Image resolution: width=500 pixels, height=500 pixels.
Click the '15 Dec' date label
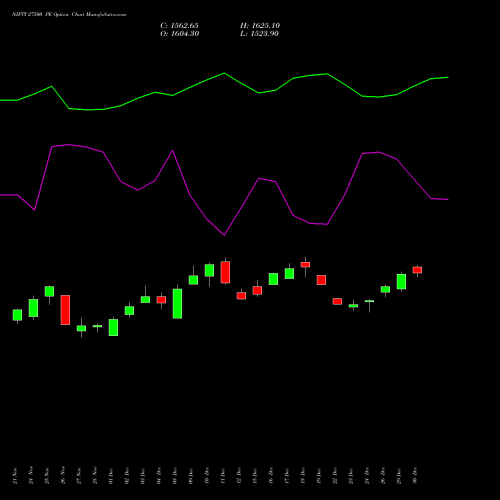coord(255,476)
